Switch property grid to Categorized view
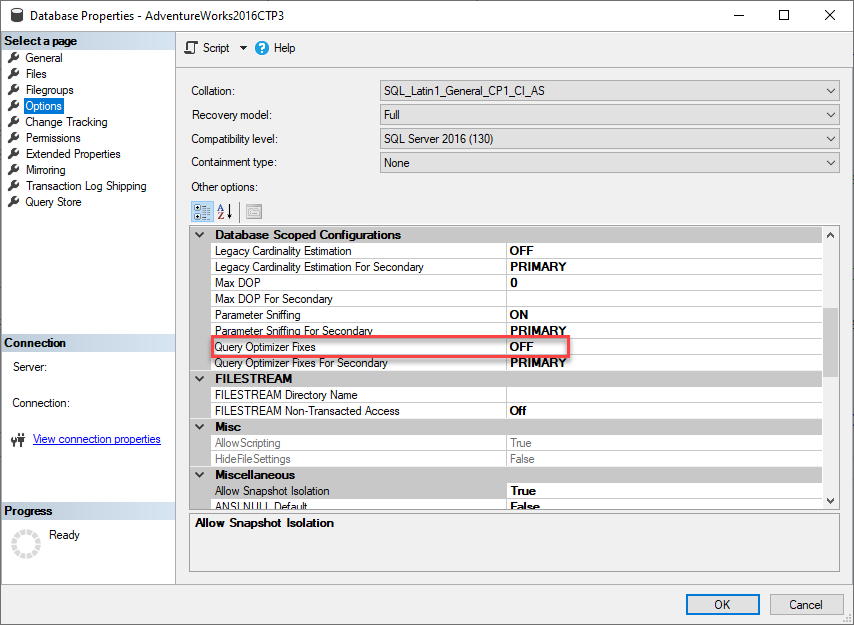The height and width of the screenshot is (625, 854). pyautogui.click(x=202, y=211)
